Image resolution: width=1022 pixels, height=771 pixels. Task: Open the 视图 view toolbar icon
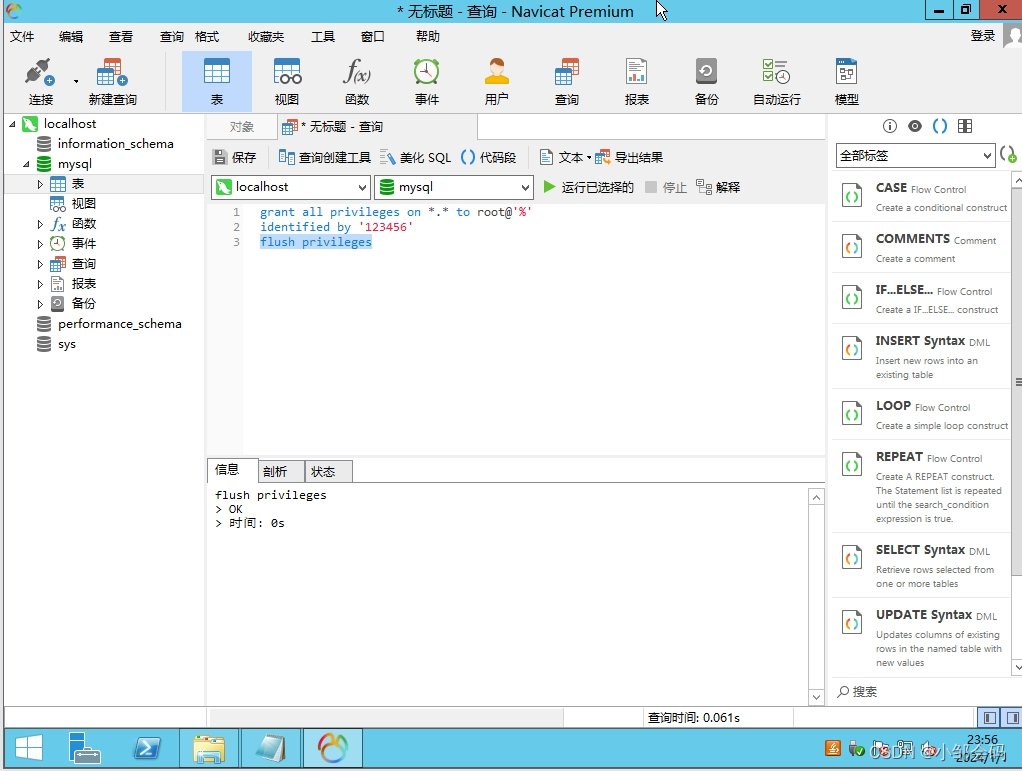287,81
